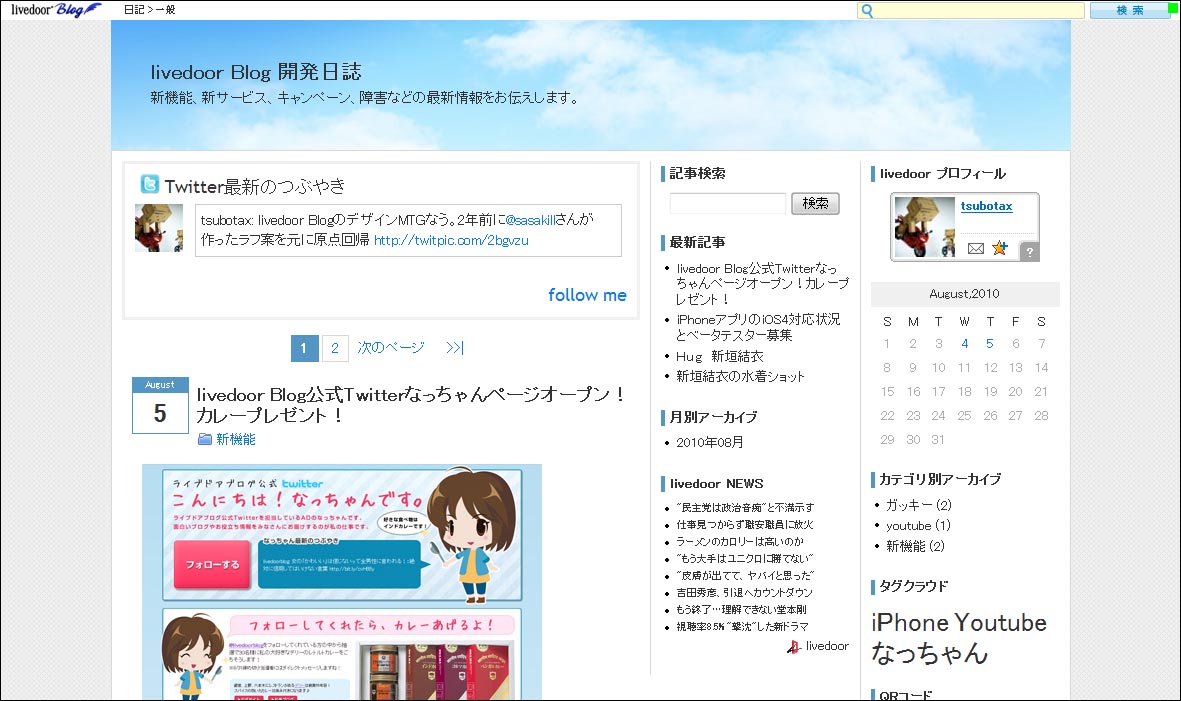Screen dimensions: 1181x701
Task: Click the livedoor Blog logo
Action: click(55, 10)
